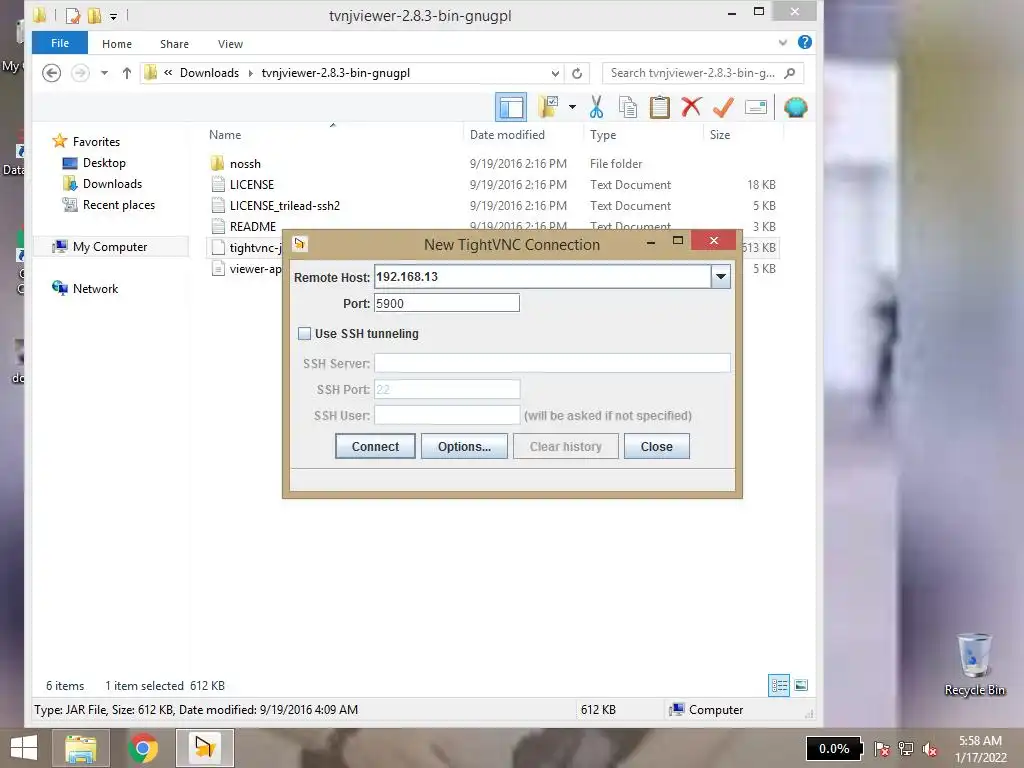Viewport: 1024px width, 768px height.
Task: Open the Share ribbon tab
Action: coord(174,44)
